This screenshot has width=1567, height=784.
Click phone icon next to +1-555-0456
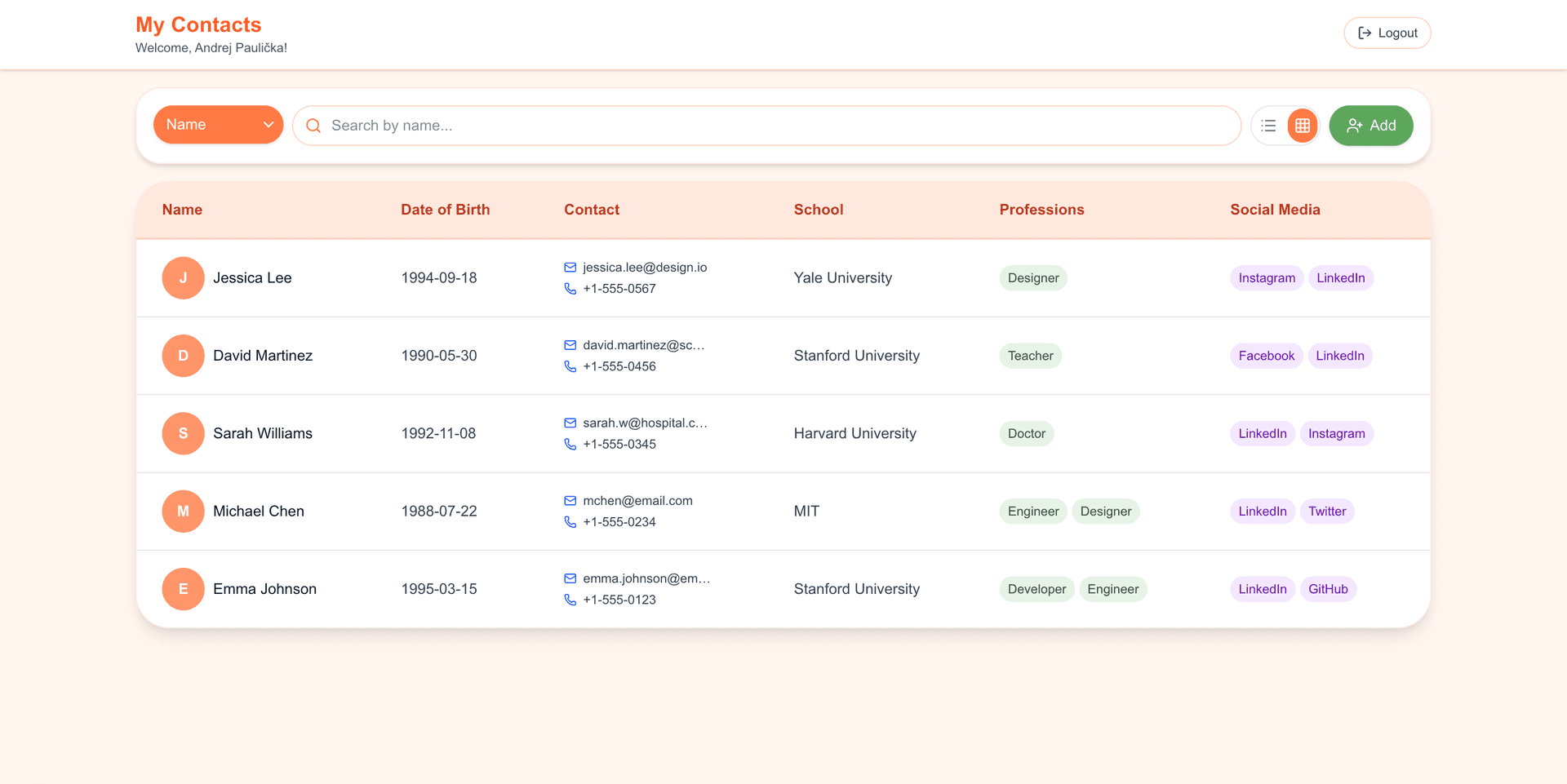(570, 366)
